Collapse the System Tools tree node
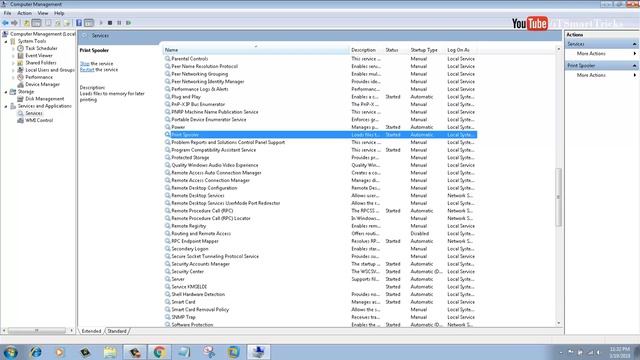 6,41
